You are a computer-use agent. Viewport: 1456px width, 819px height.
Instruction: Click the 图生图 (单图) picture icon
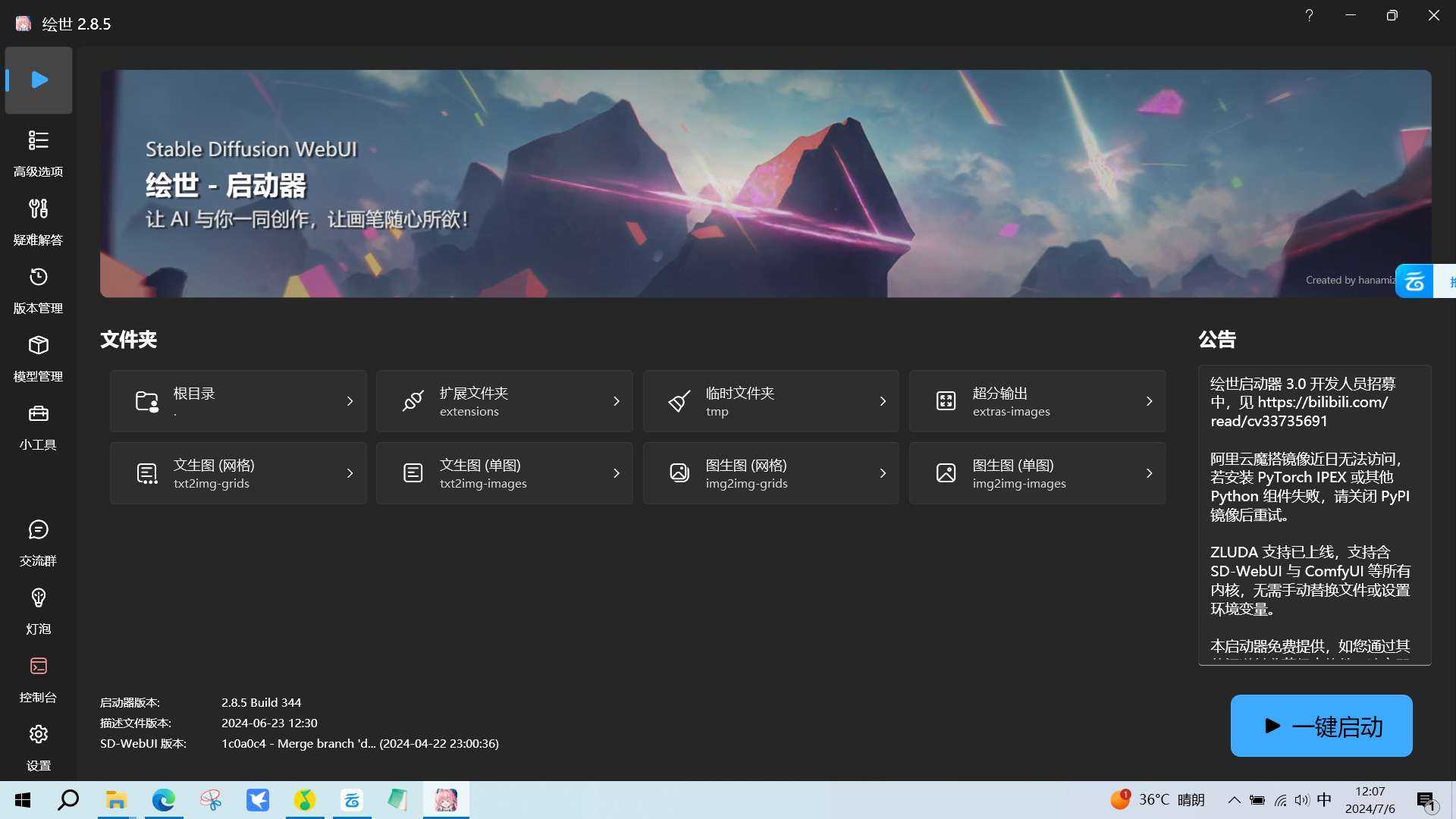[946, 473]
